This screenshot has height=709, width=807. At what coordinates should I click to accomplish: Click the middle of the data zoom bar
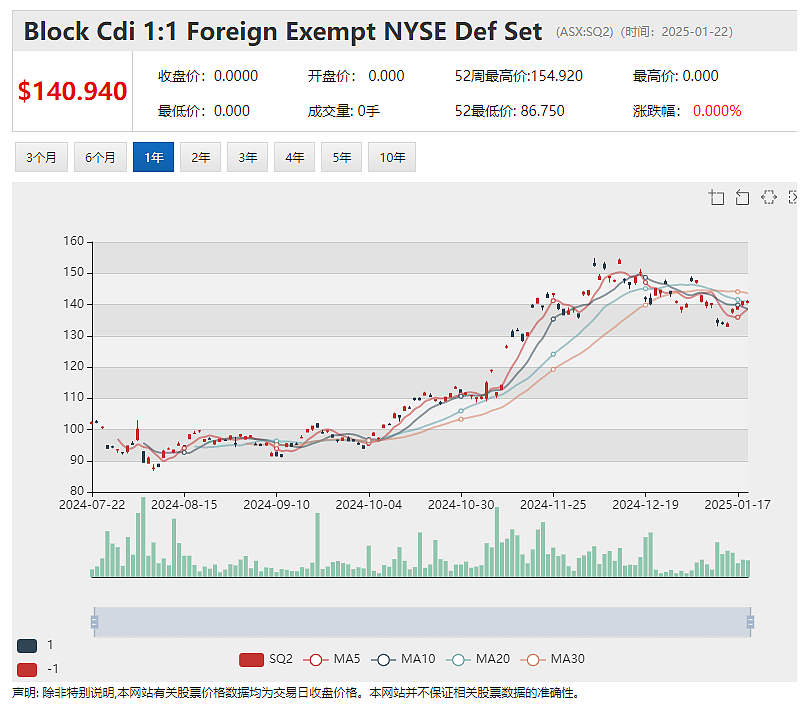pyautogui.click(x=422, y=622)
